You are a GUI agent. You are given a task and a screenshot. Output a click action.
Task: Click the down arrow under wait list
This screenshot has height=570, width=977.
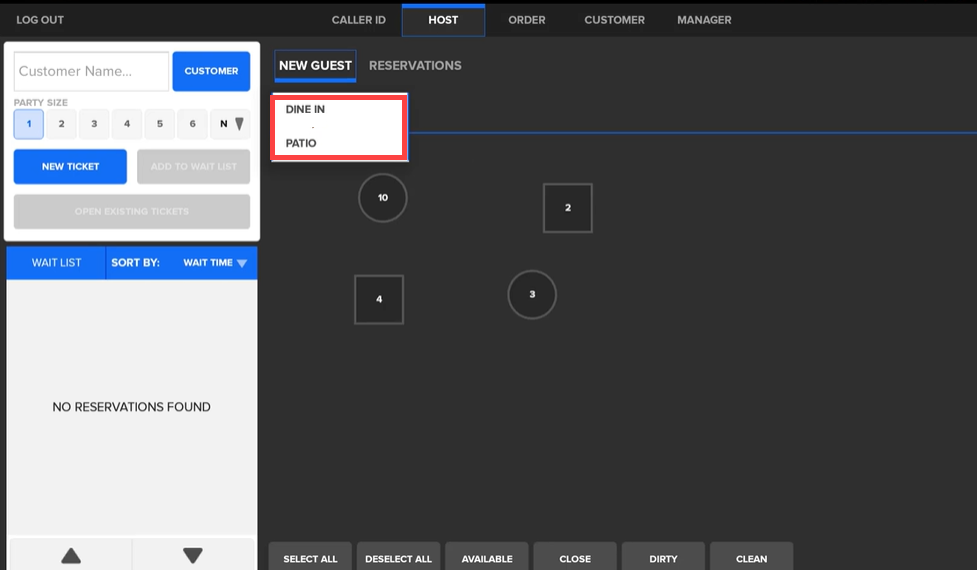pos(193,555)
